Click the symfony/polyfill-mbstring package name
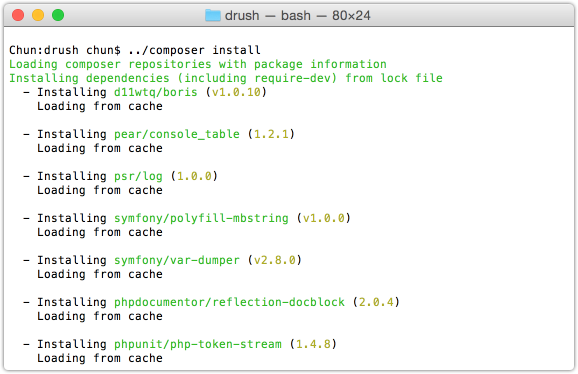578x374 pixels. click(201, 219)
